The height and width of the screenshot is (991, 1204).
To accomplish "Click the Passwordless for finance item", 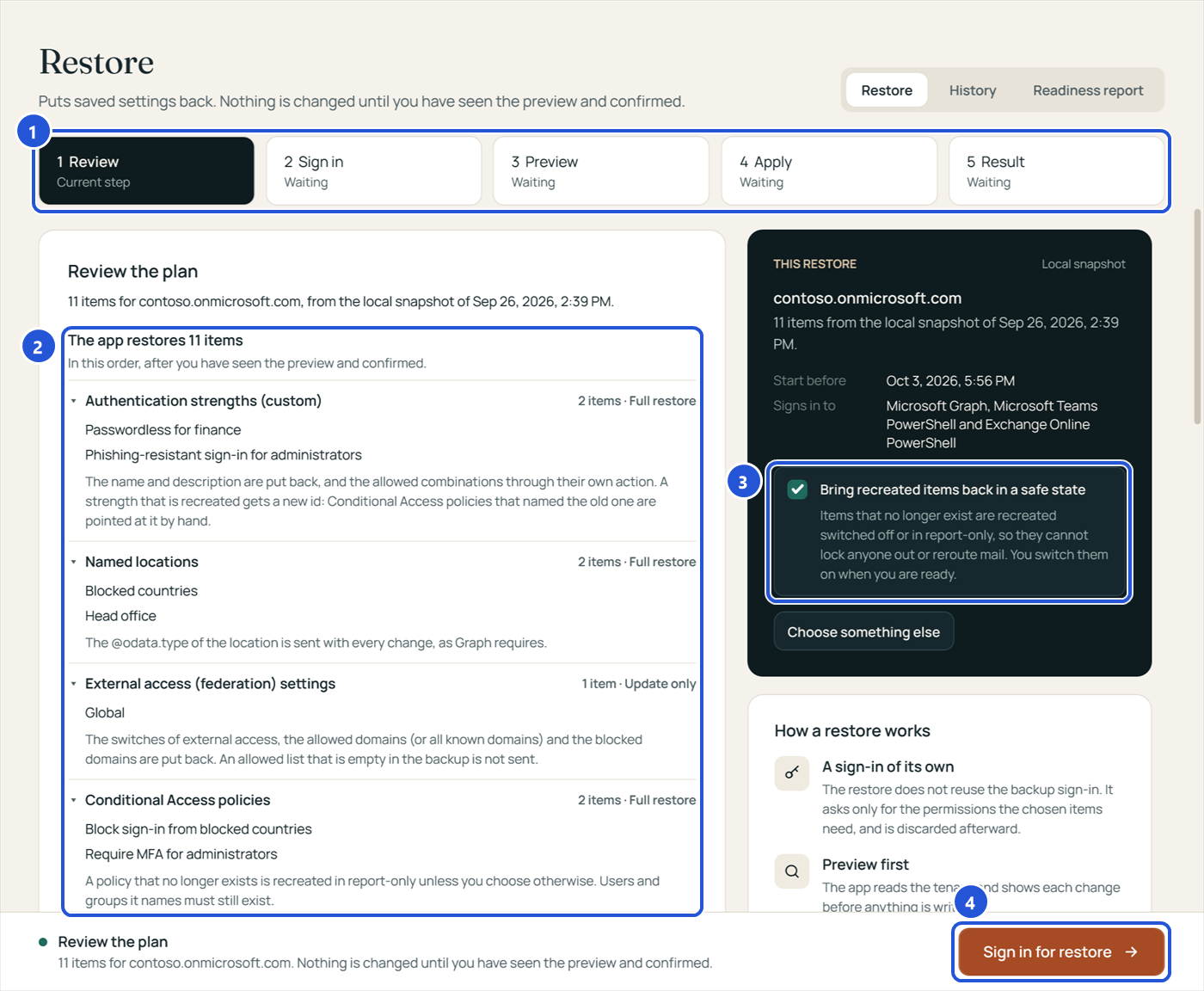I will (163, 430).
